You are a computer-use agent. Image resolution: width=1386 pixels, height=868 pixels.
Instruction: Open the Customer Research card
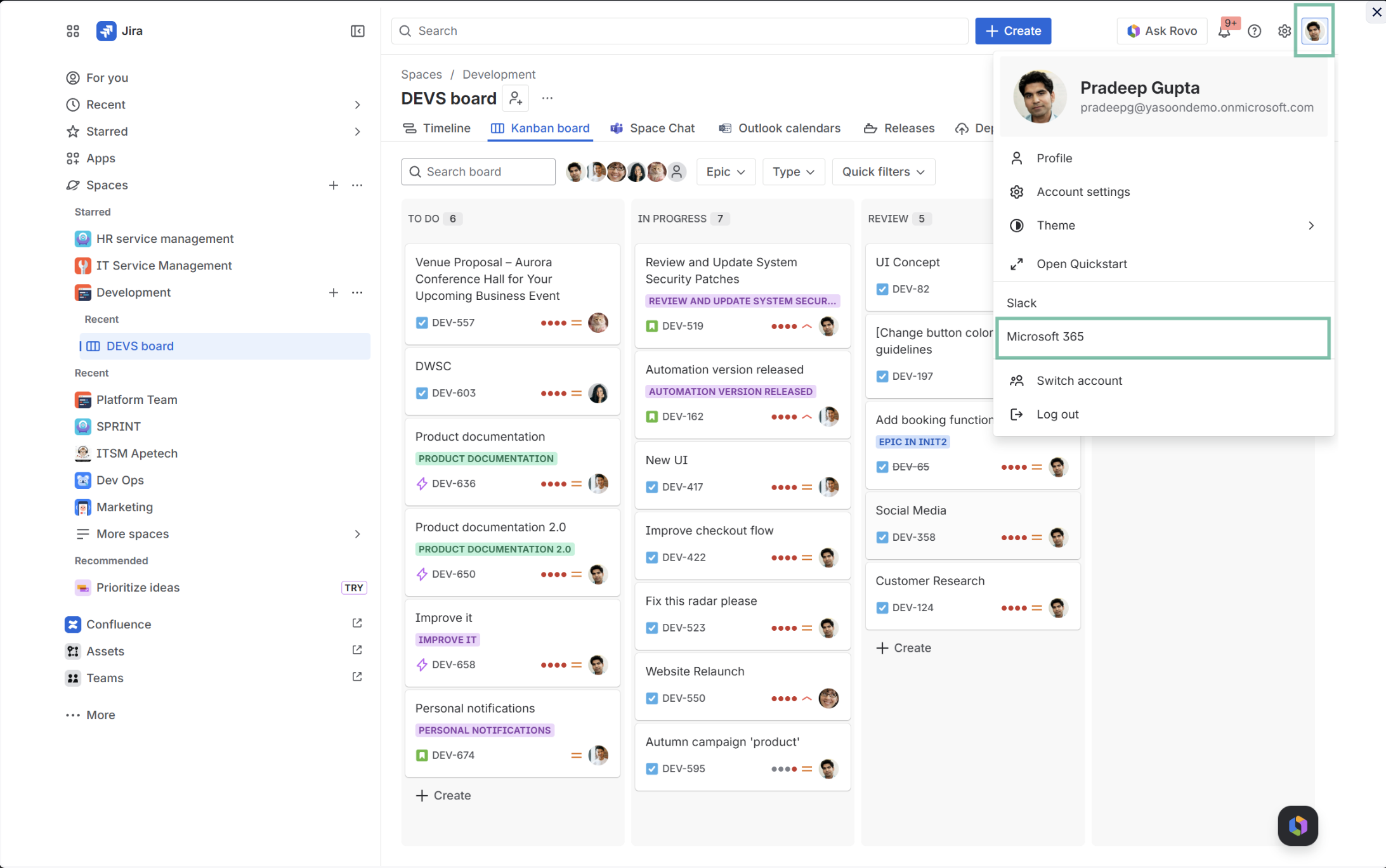tap(972, 595)
